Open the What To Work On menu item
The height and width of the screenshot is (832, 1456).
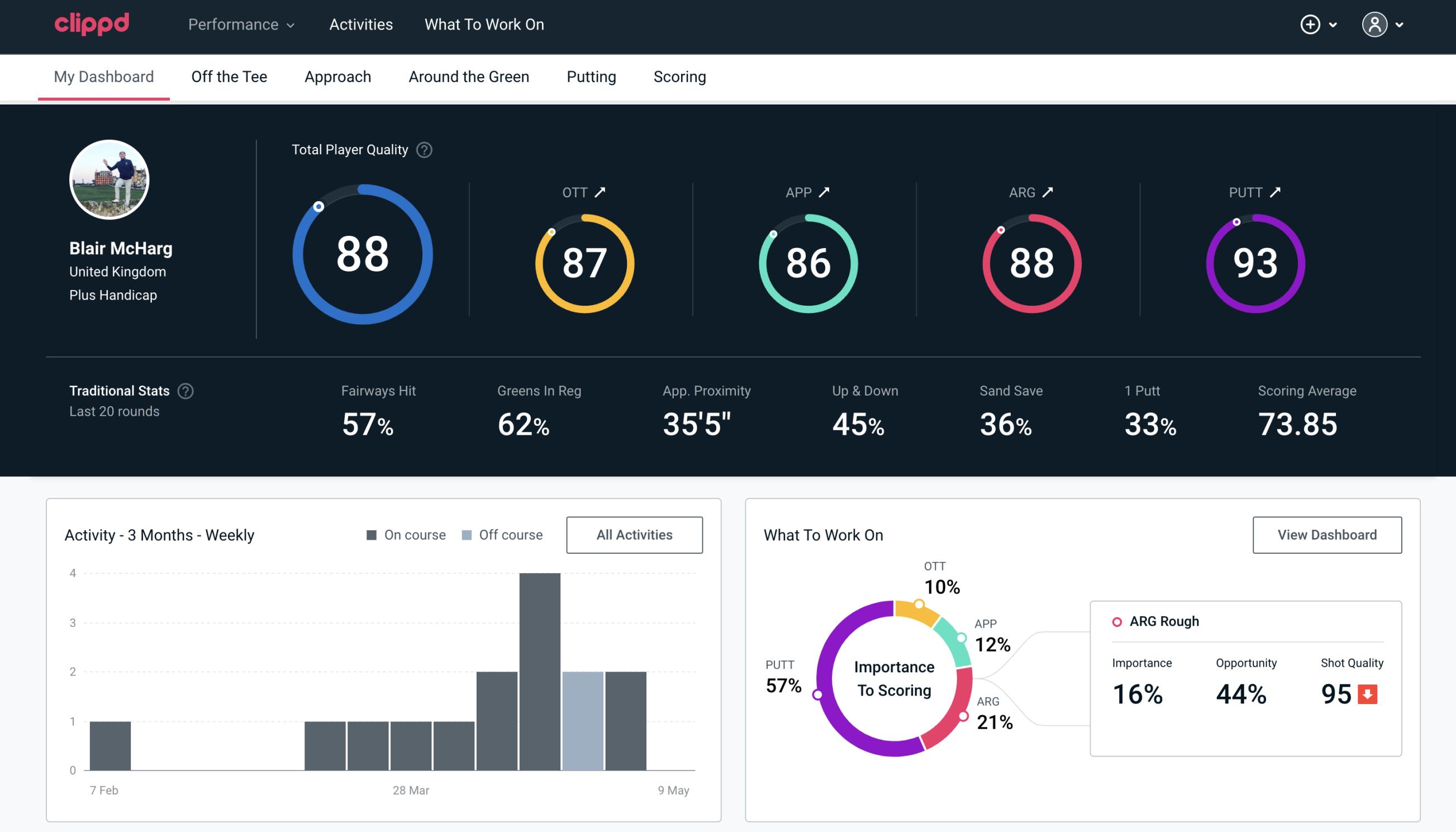(x=484, y=25)
